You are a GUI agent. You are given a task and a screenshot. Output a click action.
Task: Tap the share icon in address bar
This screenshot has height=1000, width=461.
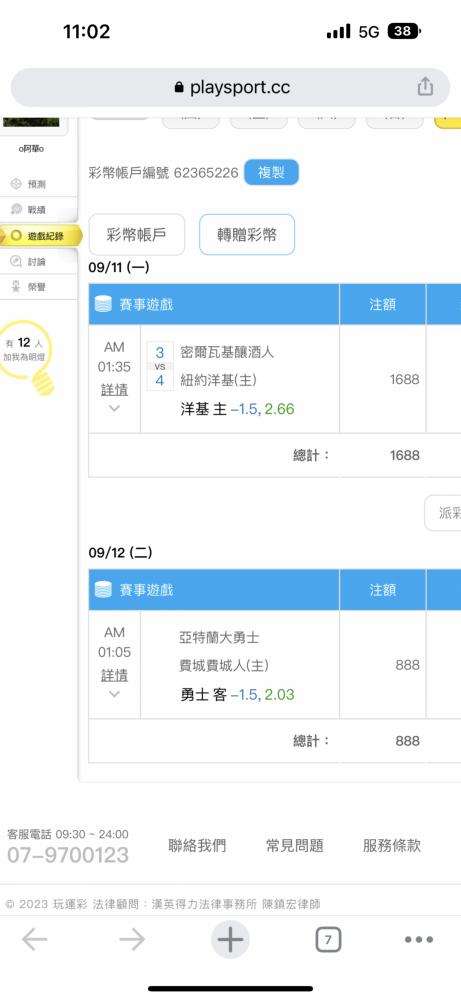[425, 87]
